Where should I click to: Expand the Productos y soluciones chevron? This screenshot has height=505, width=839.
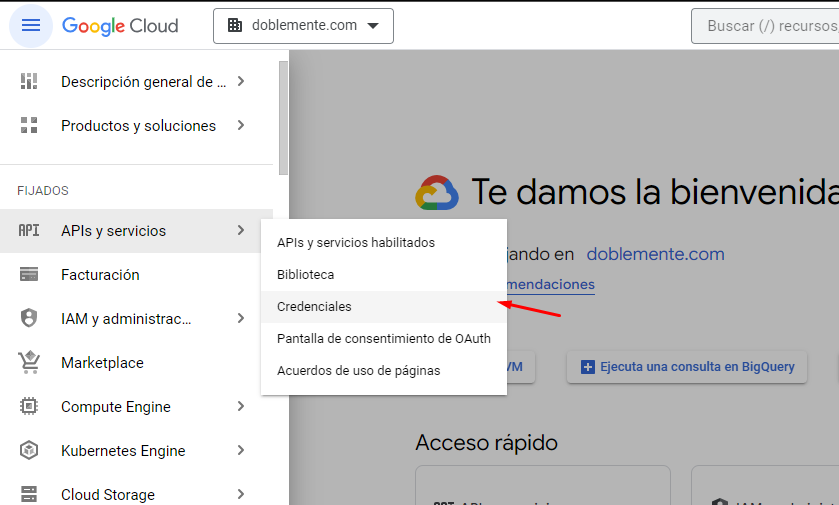click(241, 125)
